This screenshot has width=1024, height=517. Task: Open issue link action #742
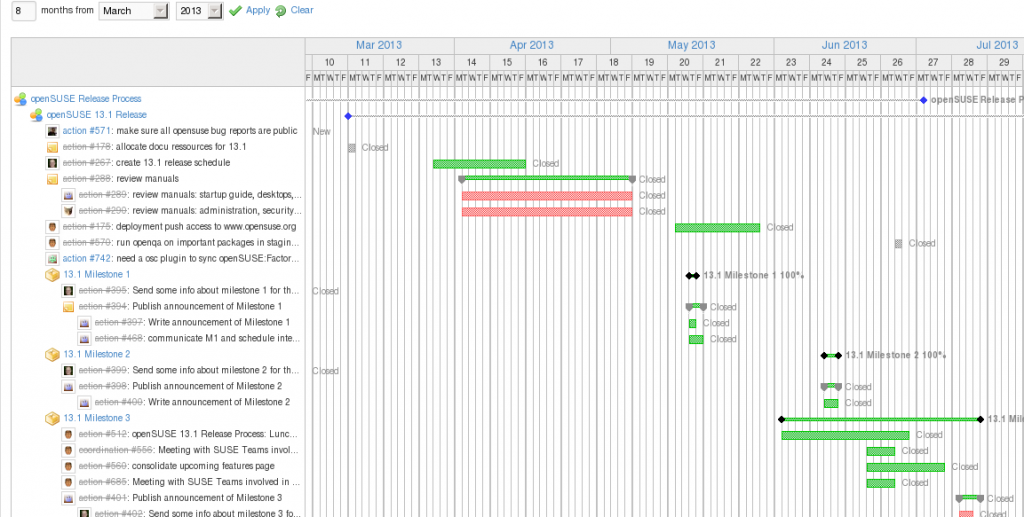(87, 258)
